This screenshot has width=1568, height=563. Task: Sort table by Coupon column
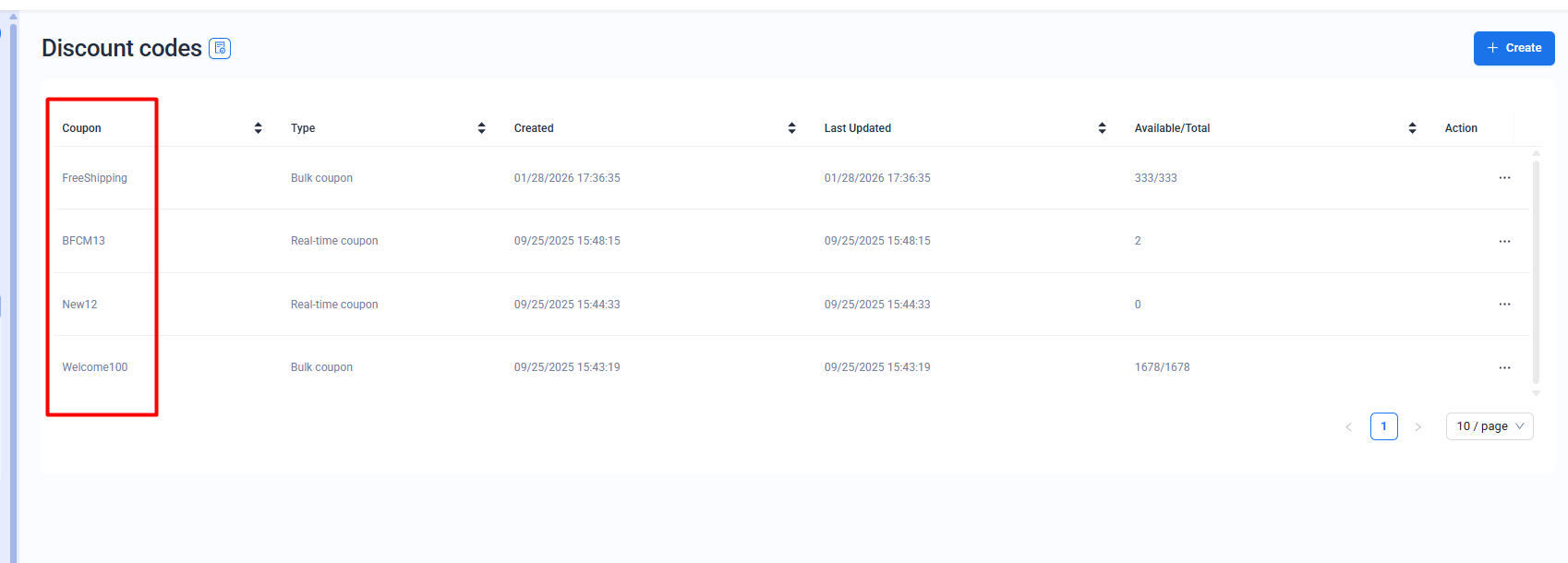click(x=258, y=128)
